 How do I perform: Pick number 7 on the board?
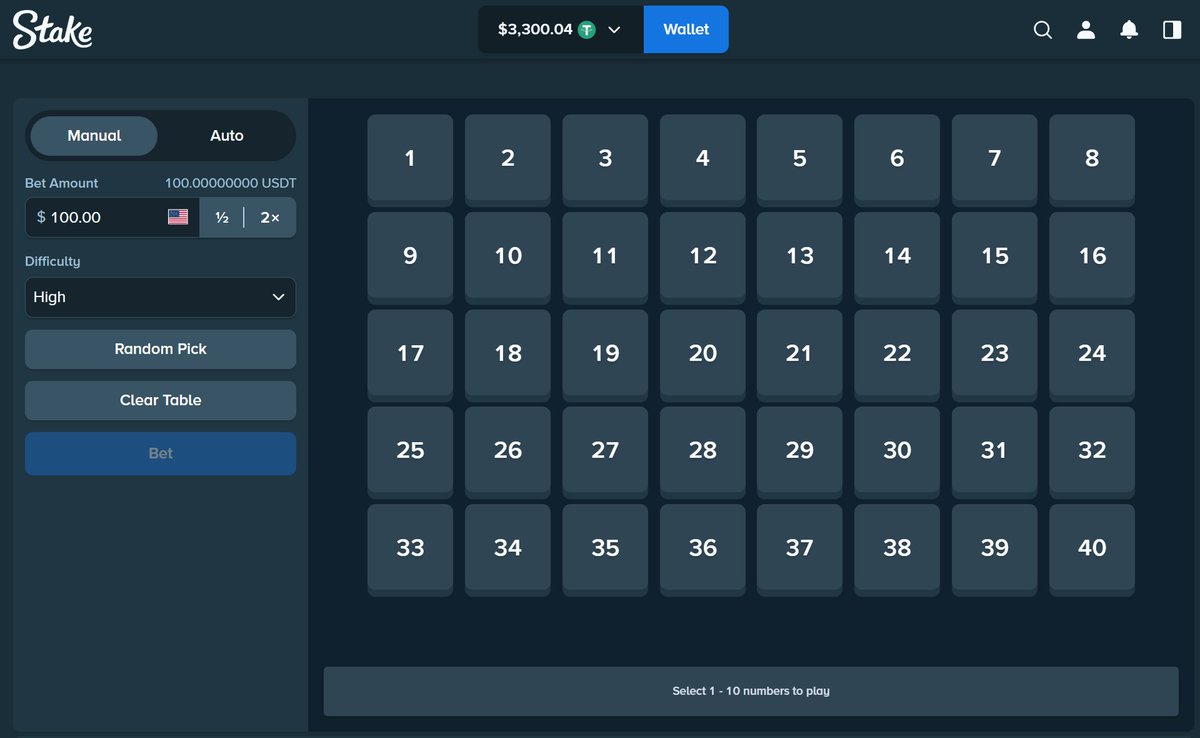click(995, 160)
